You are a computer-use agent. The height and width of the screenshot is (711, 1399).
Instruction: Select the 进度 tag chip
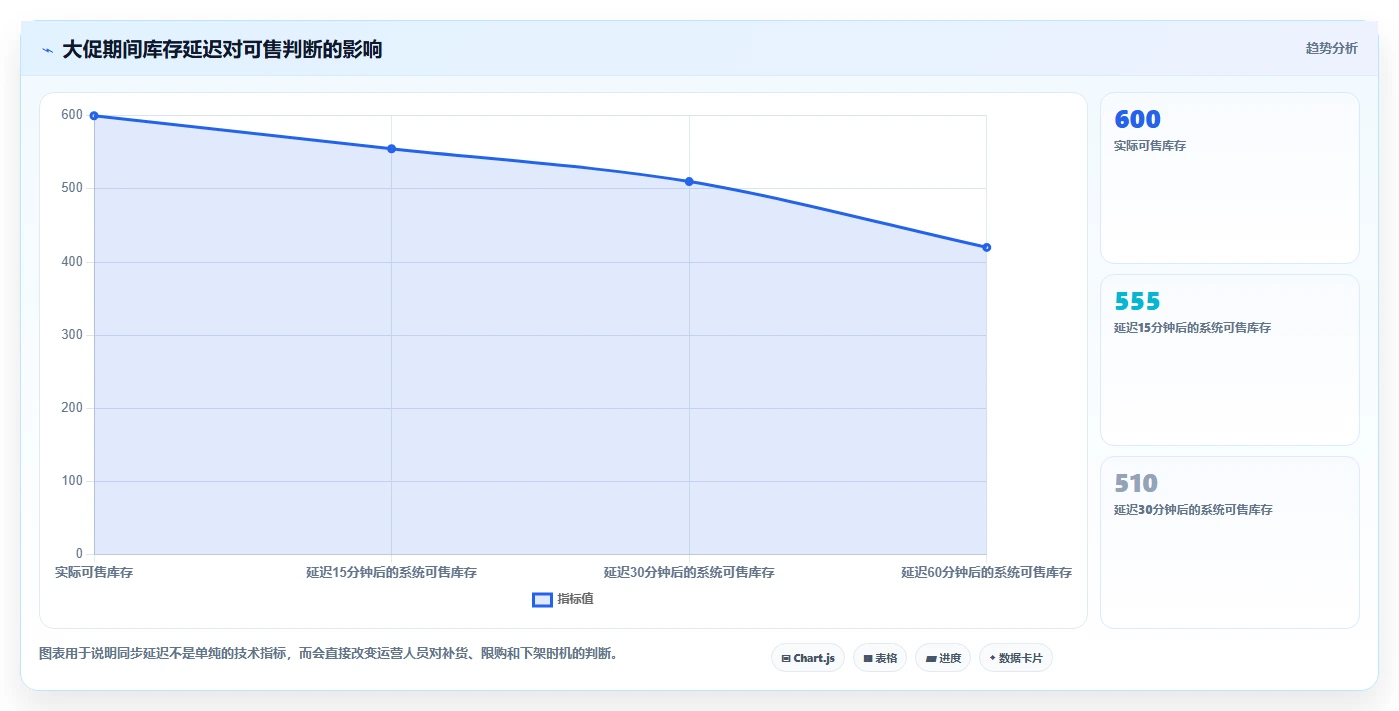pyautogui.click(x=943, y=658)
